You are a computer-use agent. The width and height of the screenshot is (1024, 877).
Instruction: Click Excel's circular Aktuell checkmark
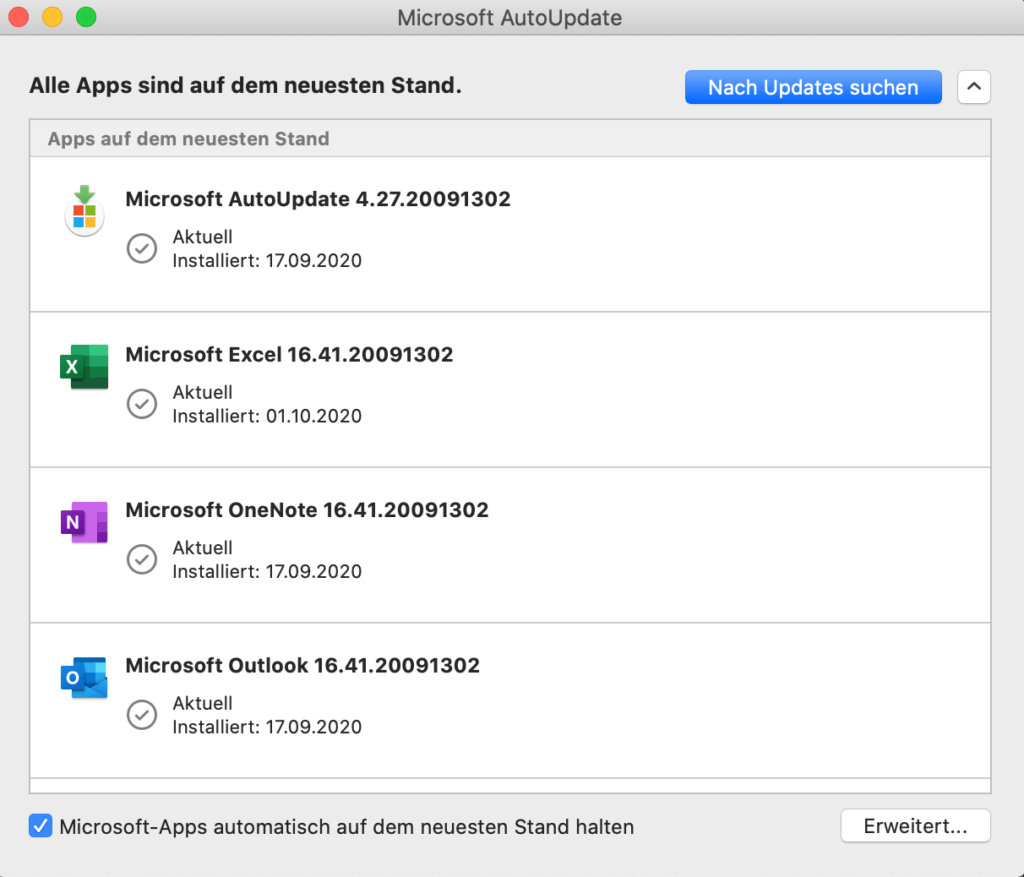pyautogui.click(x=141, y=404)
